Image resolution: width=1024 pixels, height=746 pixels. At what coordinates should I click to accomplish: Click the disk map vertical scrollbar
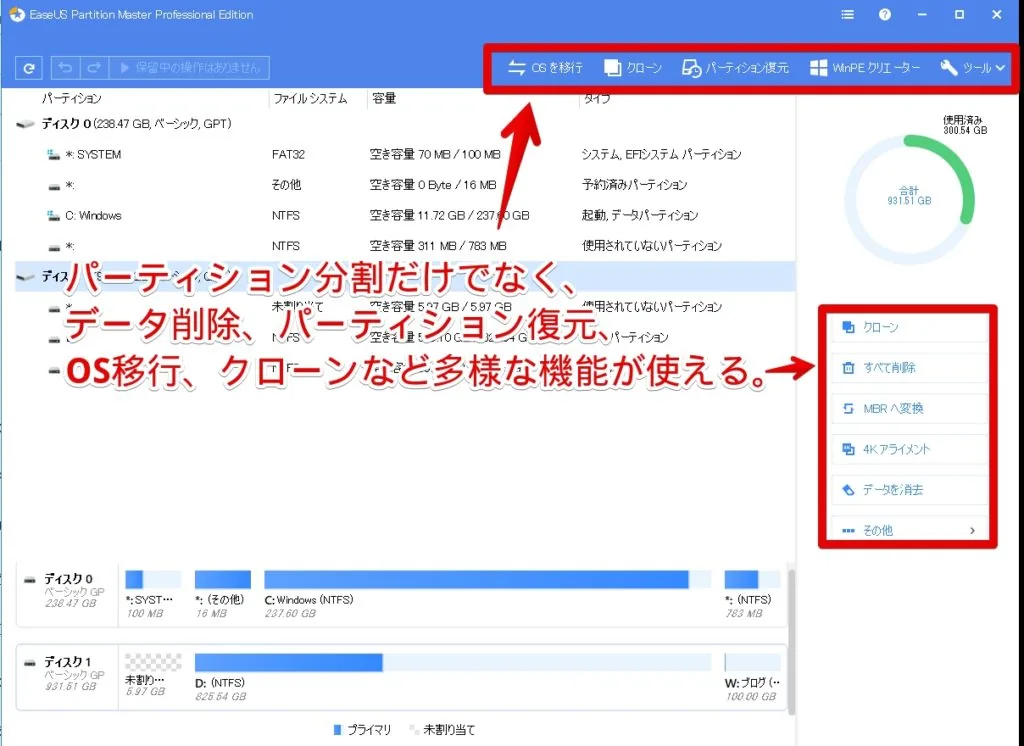pos(792,640)
